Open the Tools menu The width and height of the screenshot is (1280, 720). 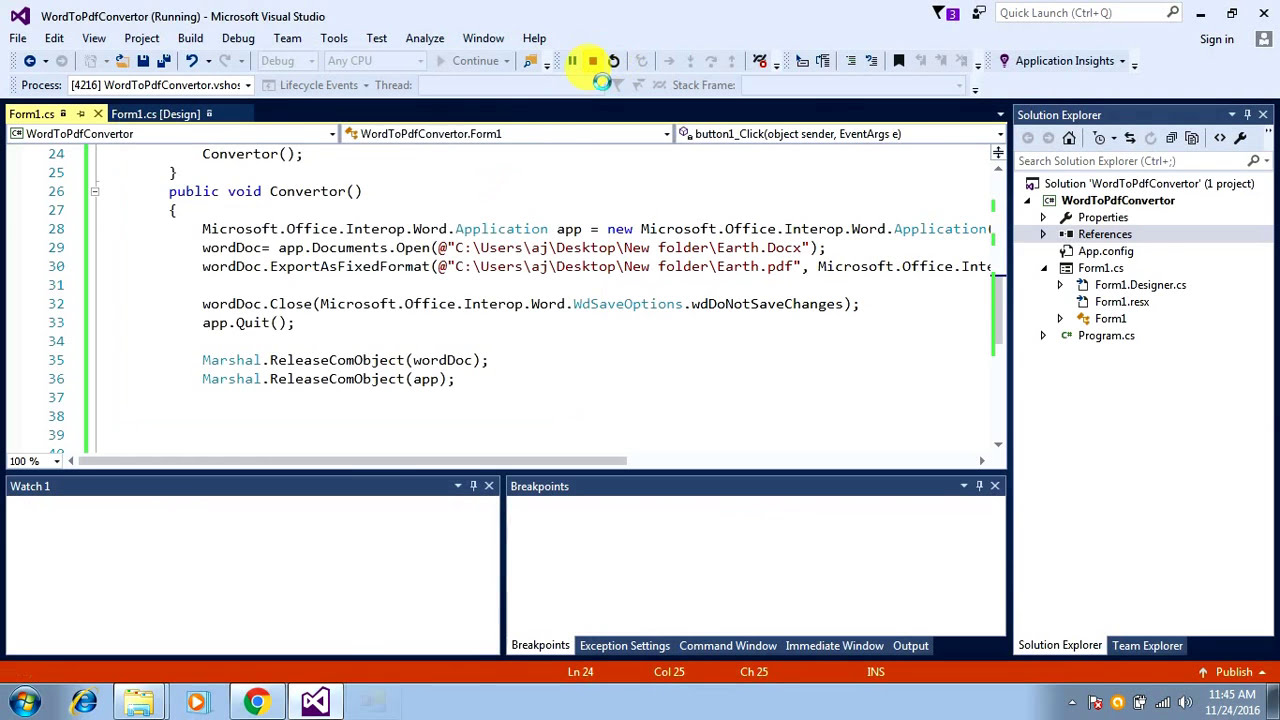pyautogui.click(x=334, y=38)
